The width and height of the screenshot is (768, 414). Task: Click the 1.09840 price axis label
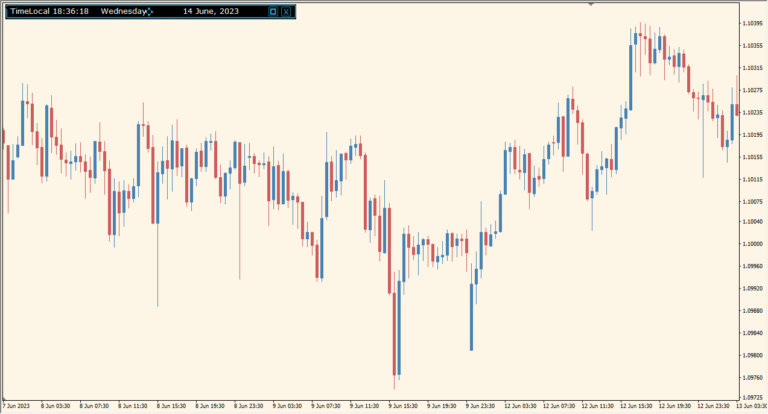(x=752, y=333)
